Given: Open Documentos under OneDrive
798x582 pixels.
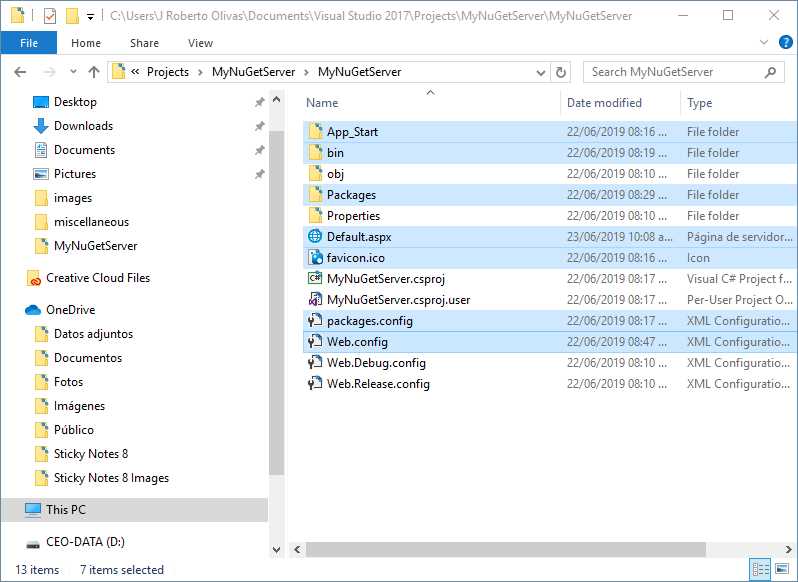Looking at the screenshot, I should coord(88,358).
